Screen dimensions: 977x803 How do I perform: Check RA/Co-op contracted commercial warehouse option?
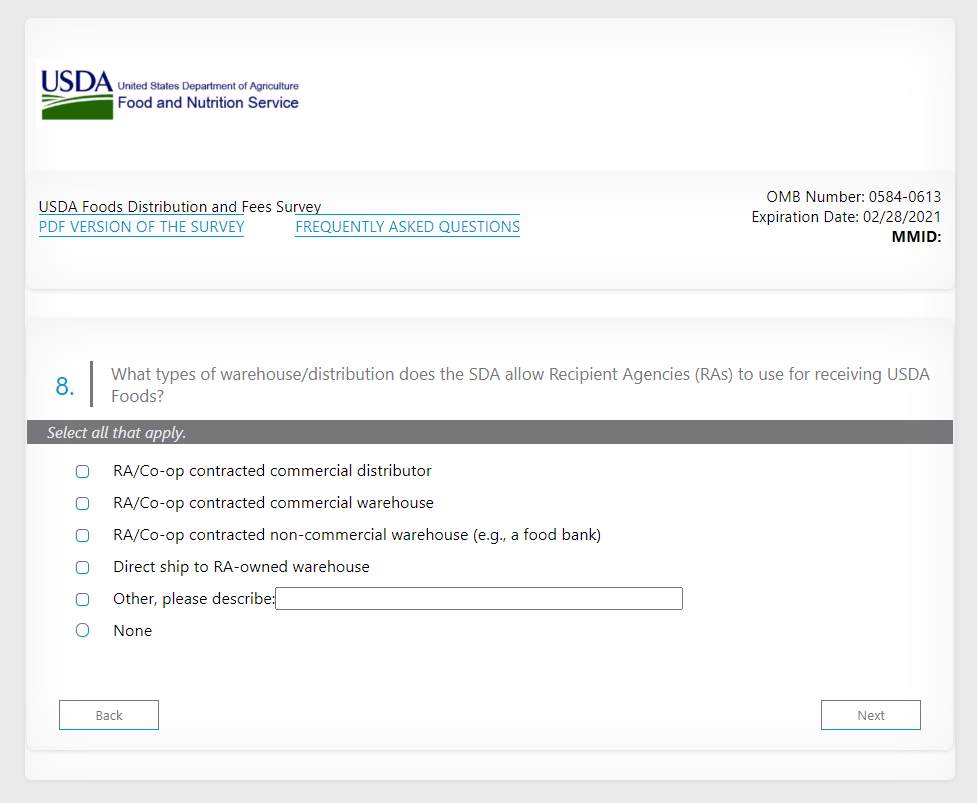point(82,503)
